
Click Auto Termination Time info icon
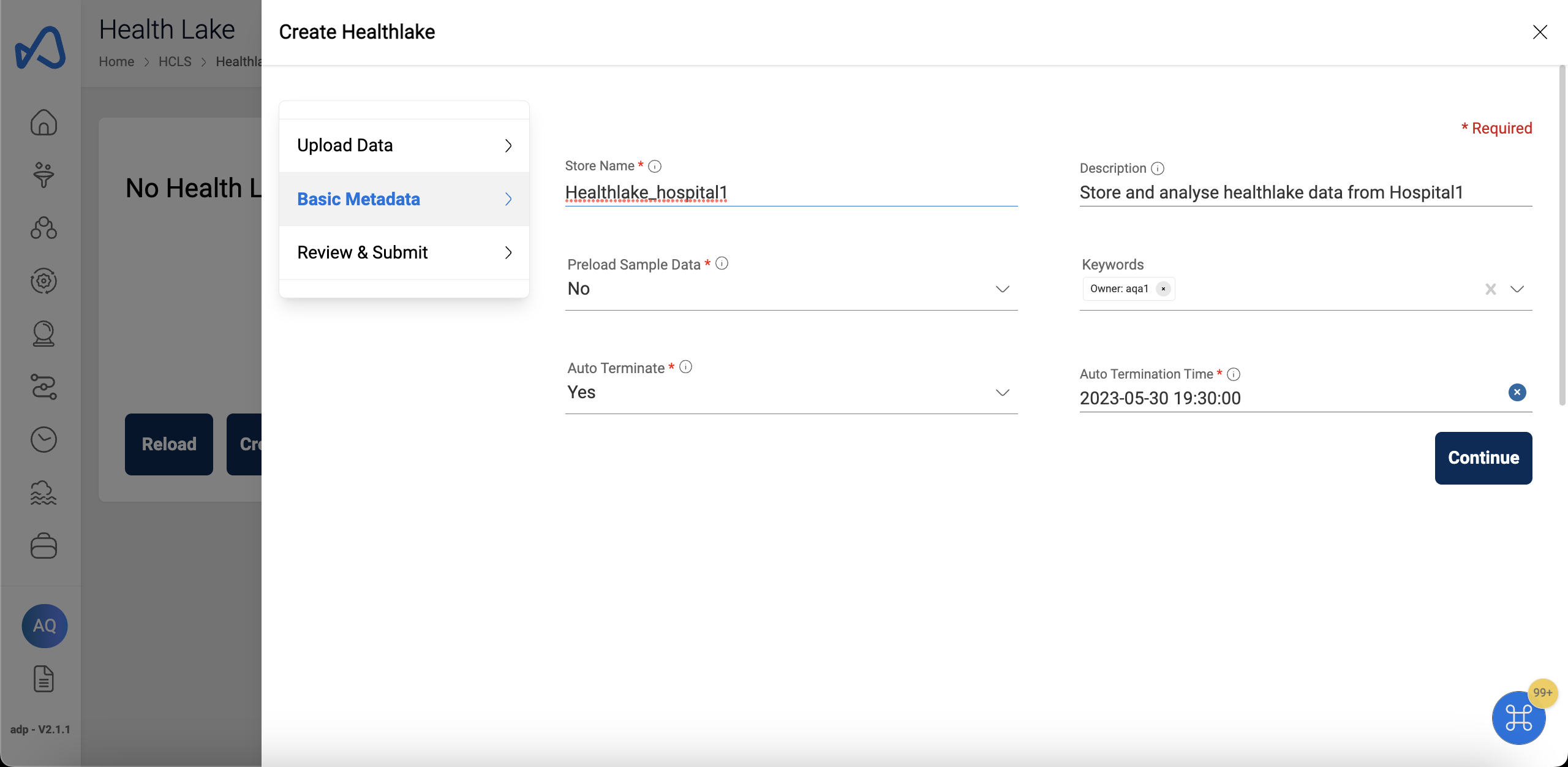(1234, 374)
